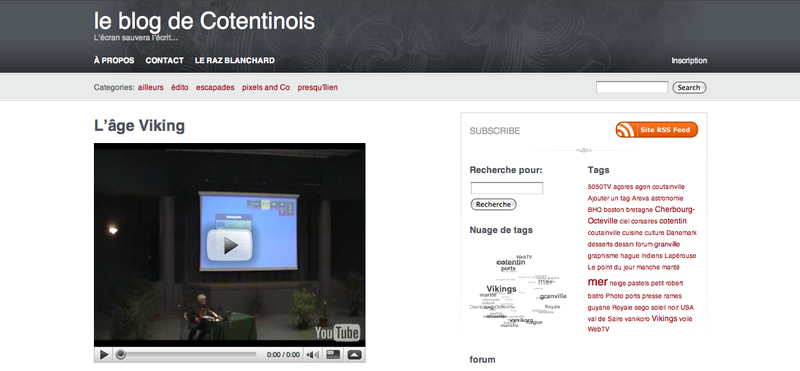Click the boston tag

[x=614, y=210]
